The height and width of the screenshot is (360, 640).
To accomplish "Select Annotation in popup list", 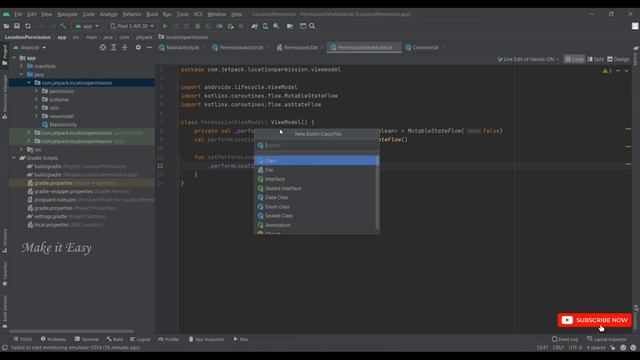I will (316, 225).
